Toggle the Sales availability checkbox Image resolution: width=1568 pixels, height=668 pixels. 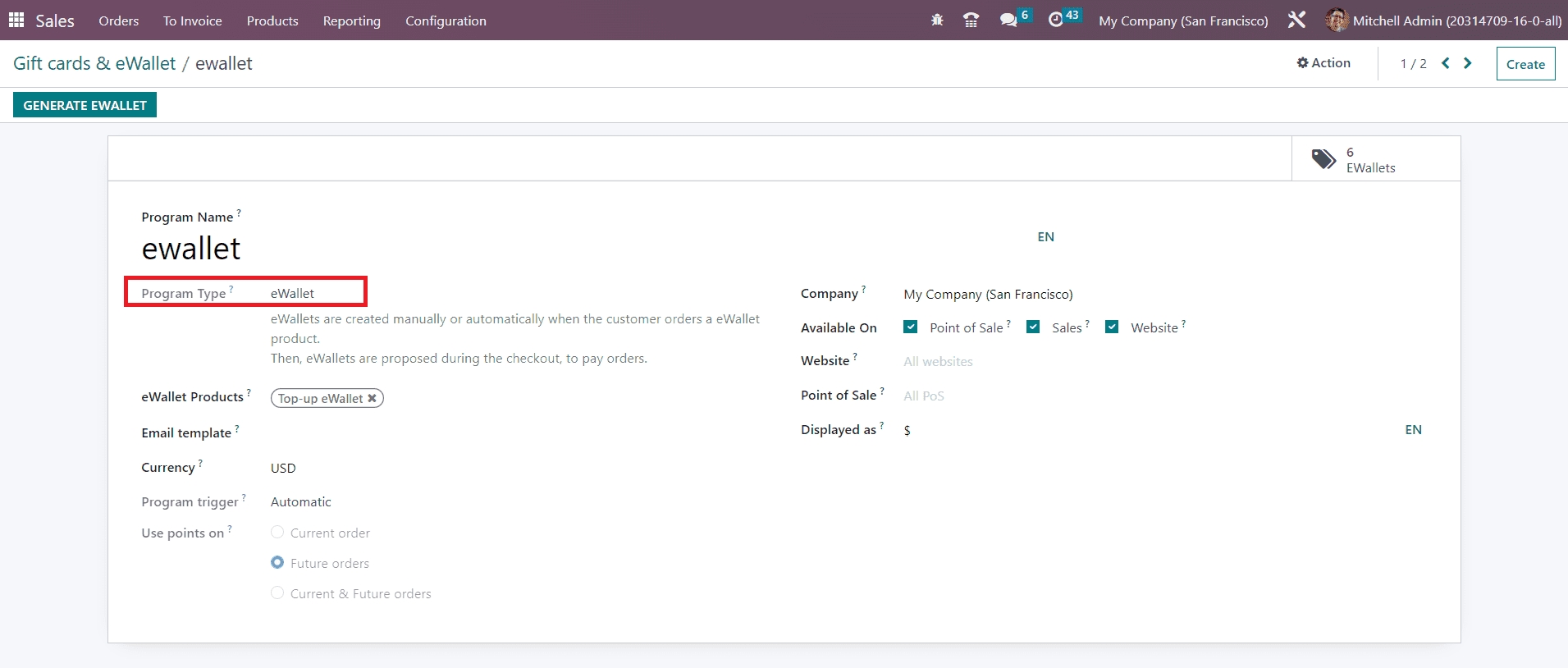click(x=1033, y=327)
